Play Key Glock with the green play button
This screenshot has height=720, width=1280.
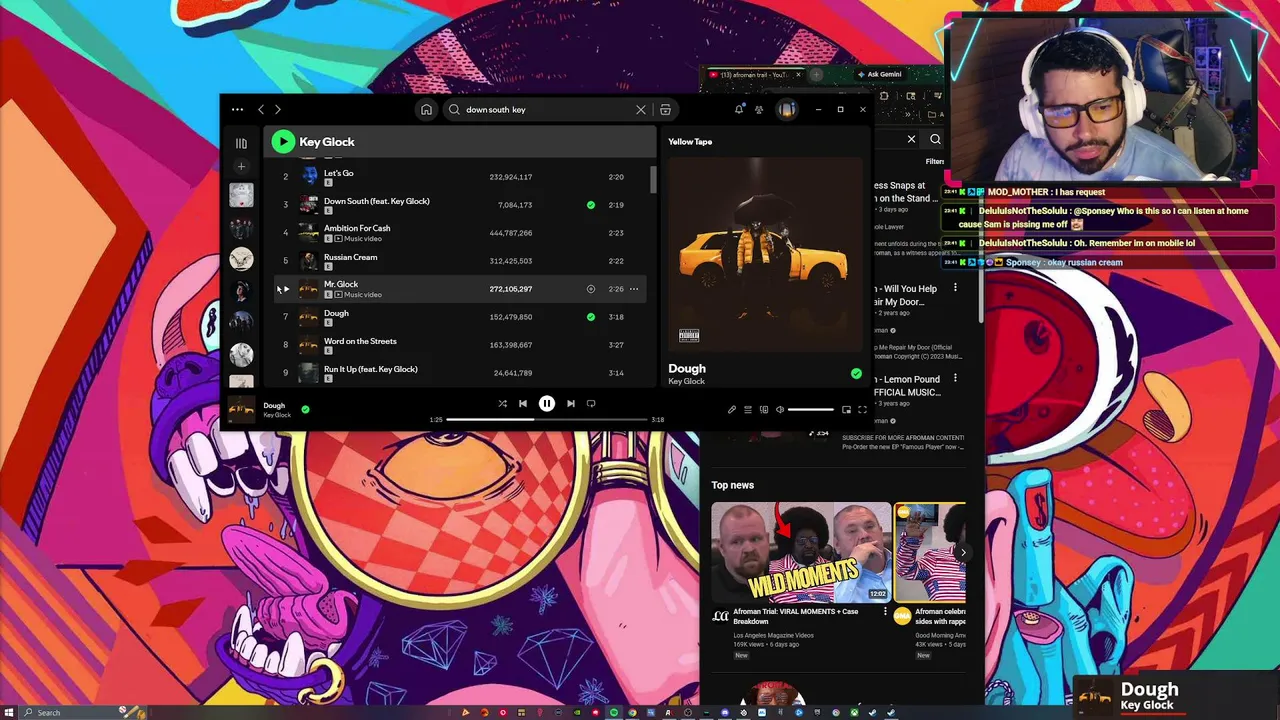[283, 142]
